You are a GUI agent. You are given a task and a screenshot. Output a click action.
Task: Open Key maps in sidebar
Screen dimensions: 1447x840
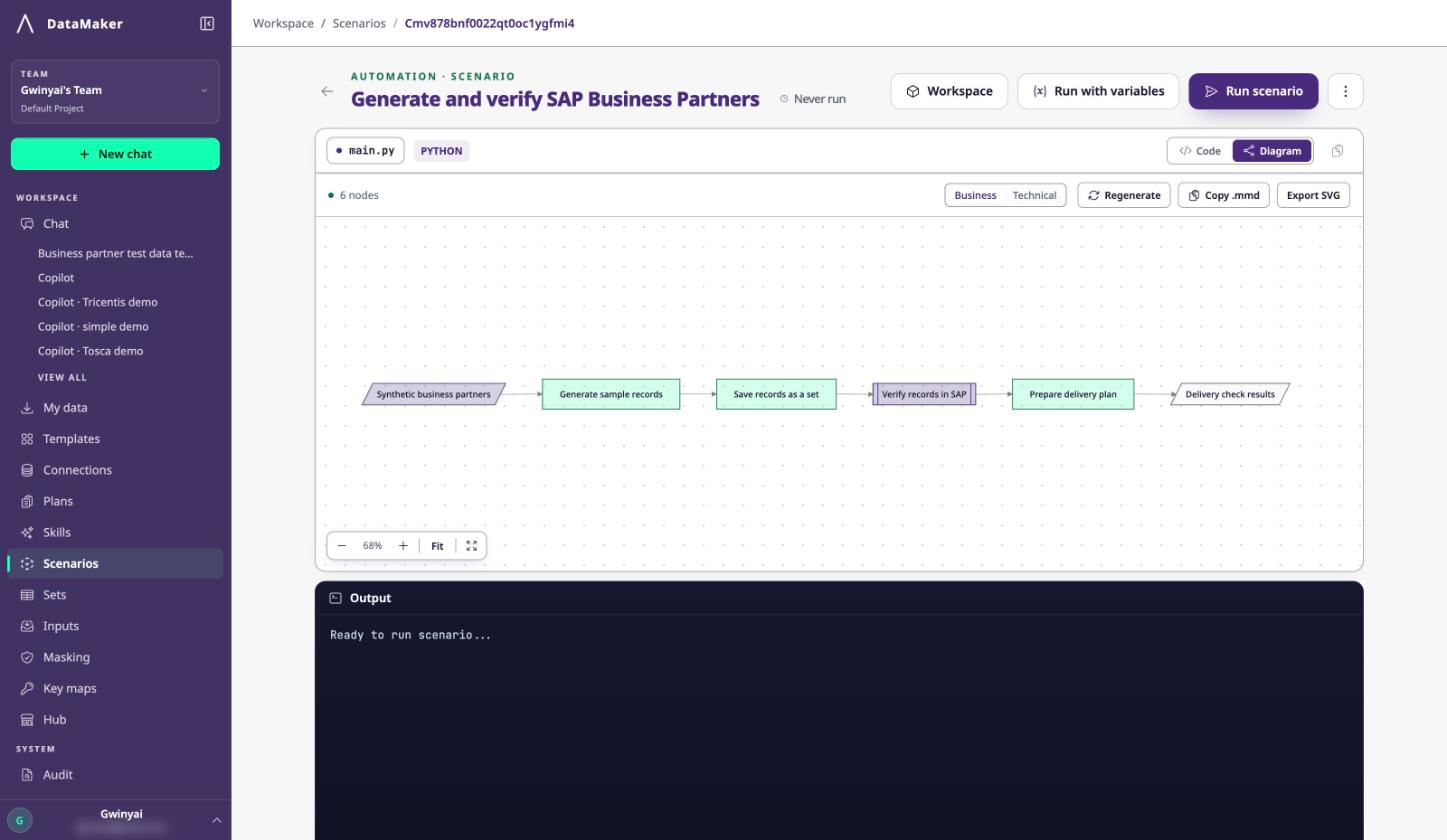click(x=115, y=688)
